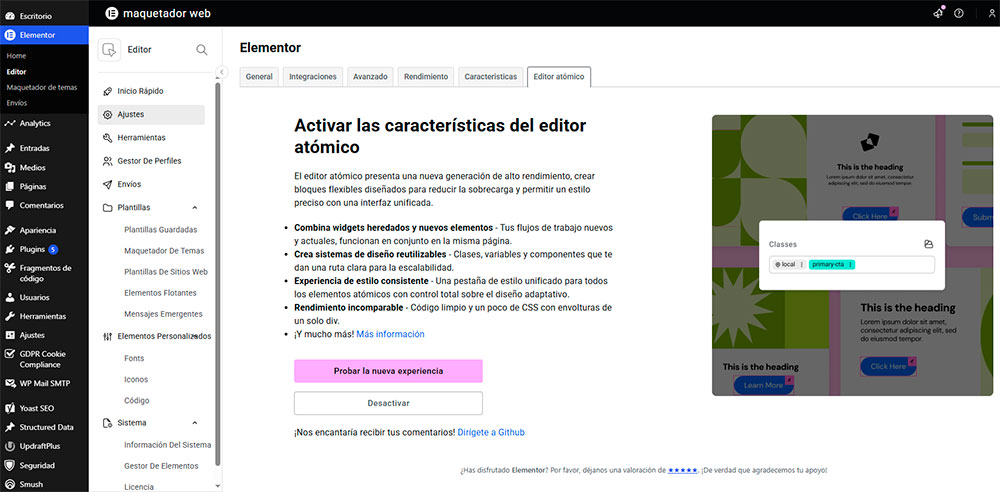The width and height of the screenshot is (1000, 492).
Task: Click Probar la nueva experiencia button
Action: click(x=388, y=371)
